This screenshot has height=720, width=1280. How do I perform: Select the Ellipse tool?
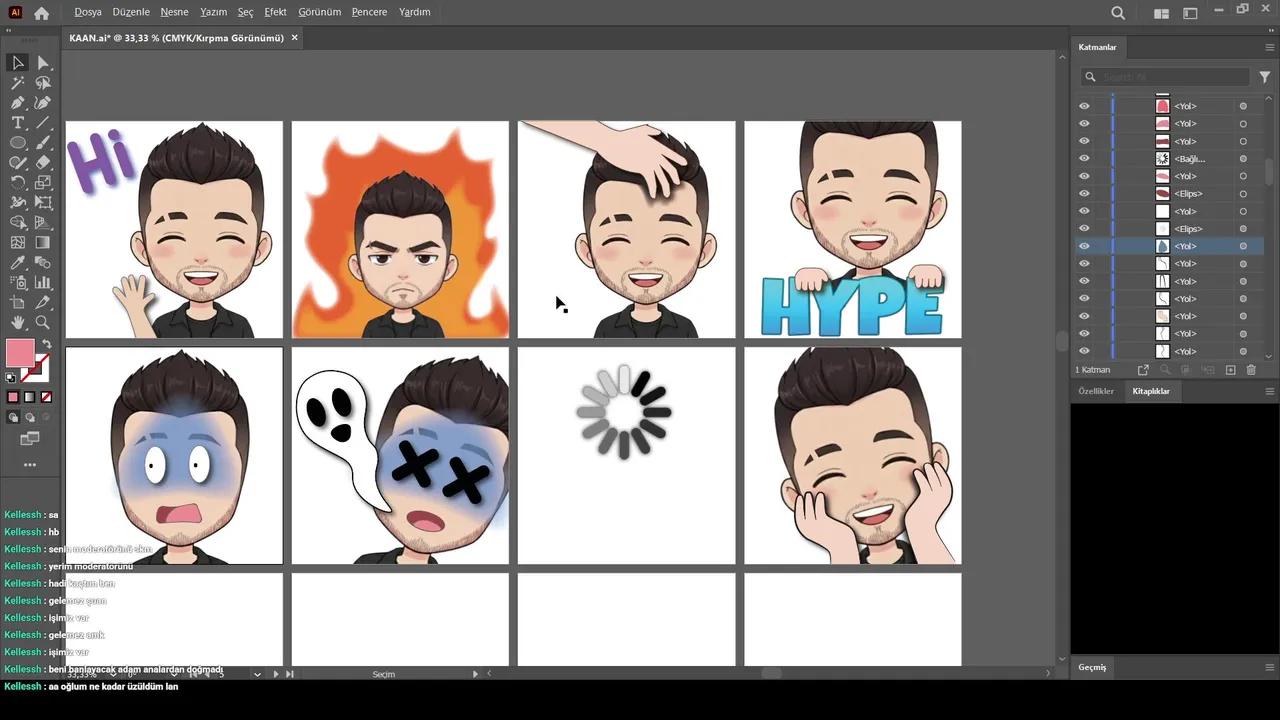point(18,143)
